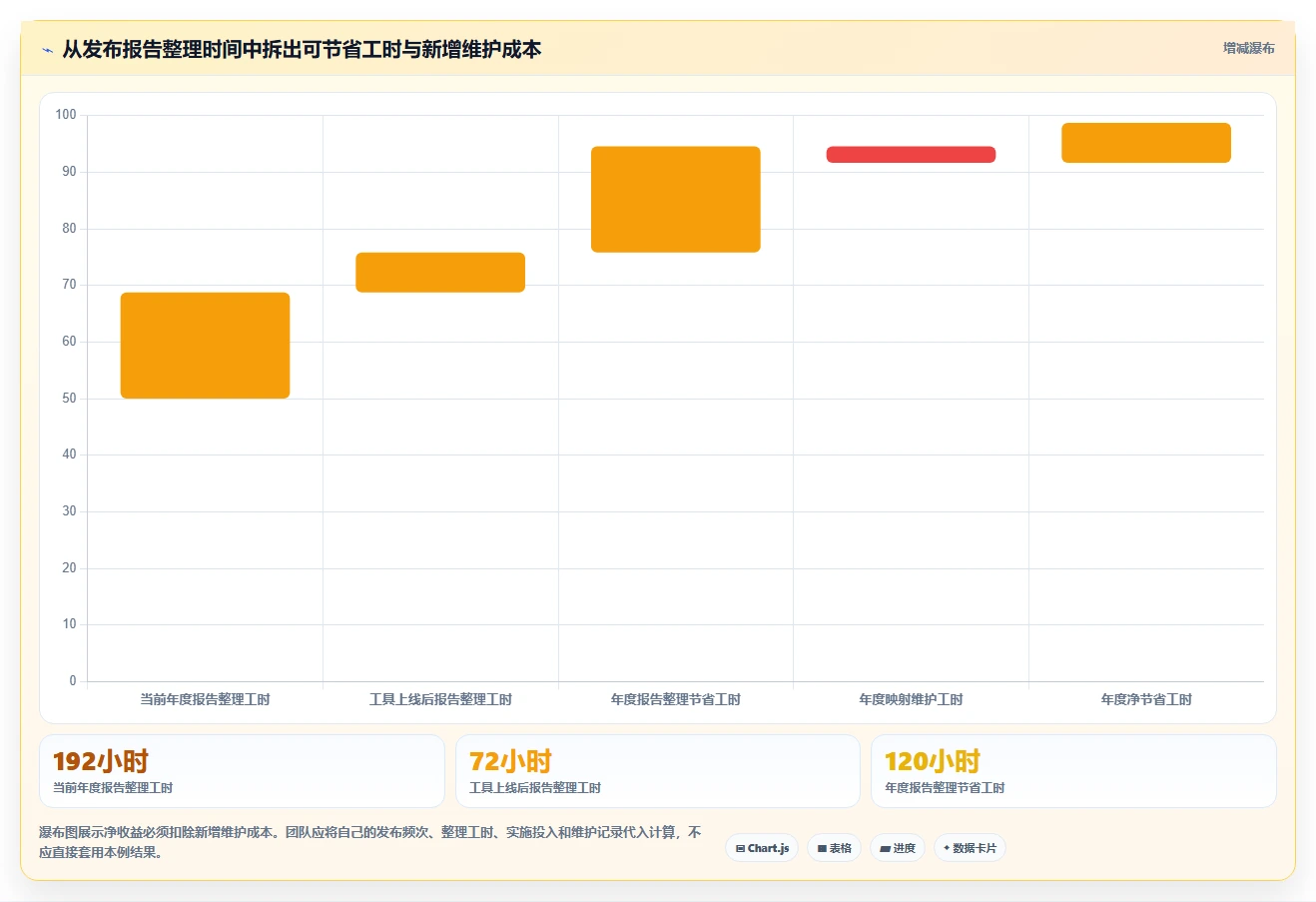Click the footnote text starting 瀑布图展示净收益

coord(370,842)
